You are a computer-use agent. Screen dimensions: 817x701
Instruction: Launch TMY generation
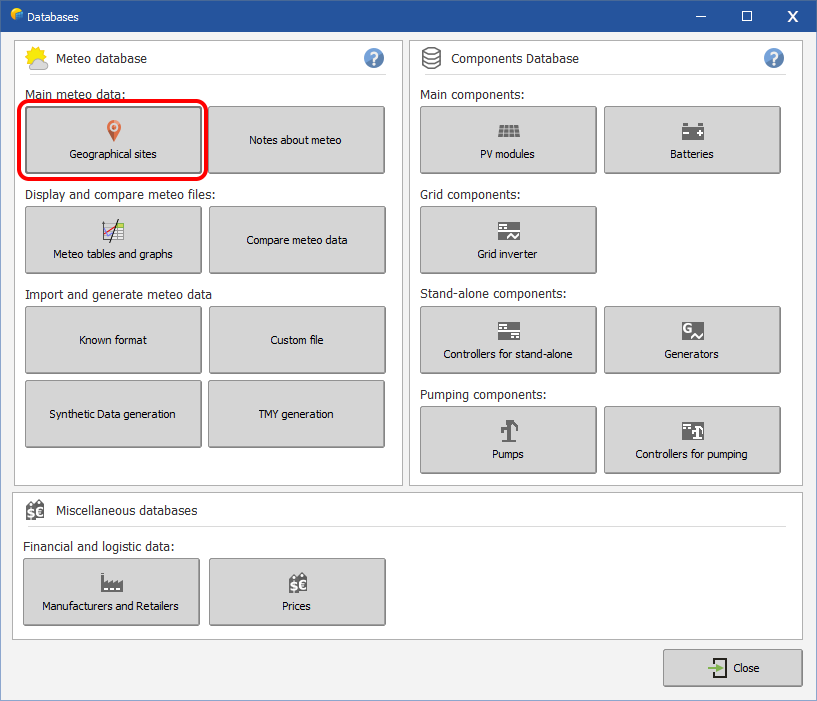coord(297,414)
